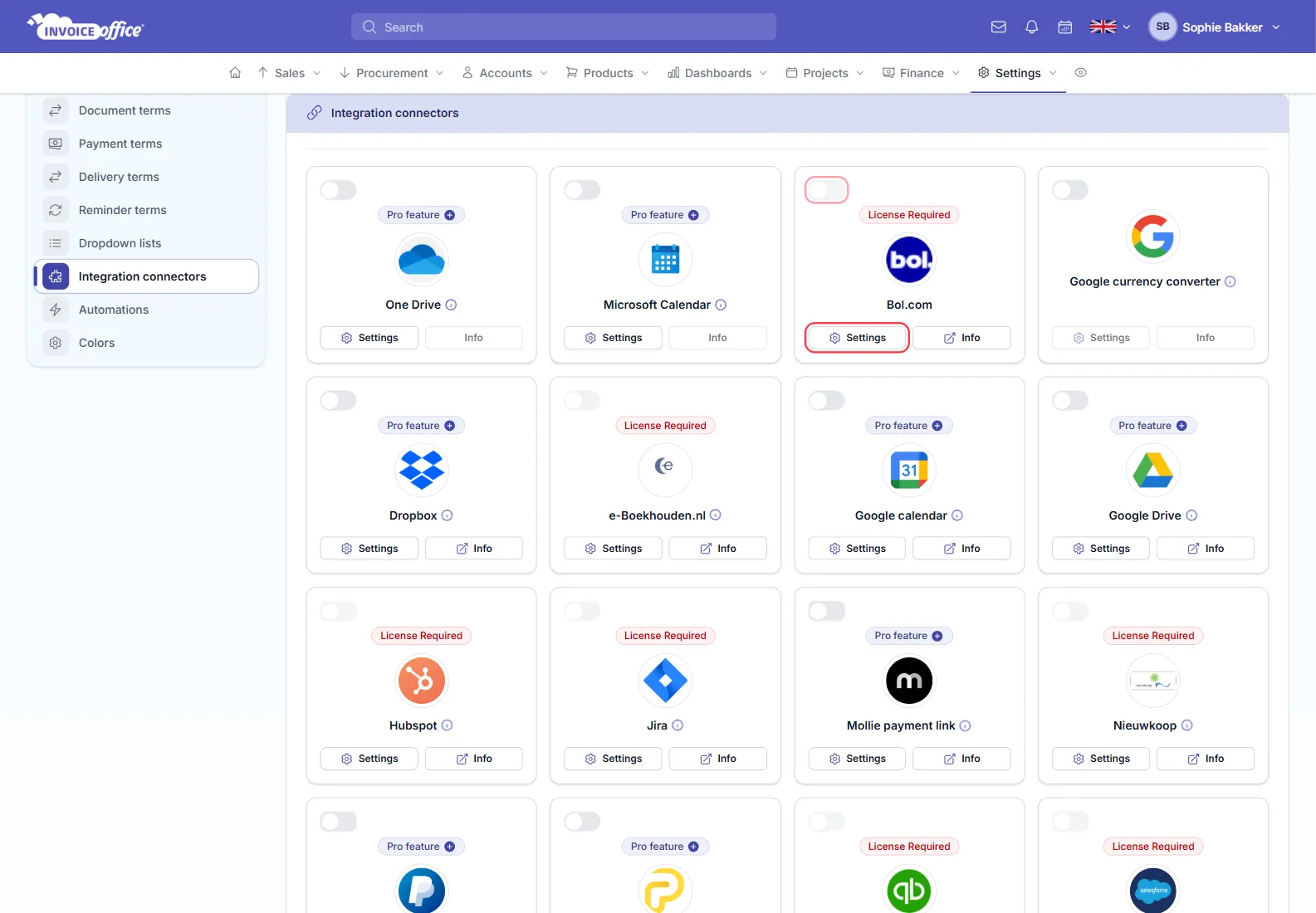Screen dimensions: 1316x913
Task: Click the Dropbox logo
Action: (422, 471)
